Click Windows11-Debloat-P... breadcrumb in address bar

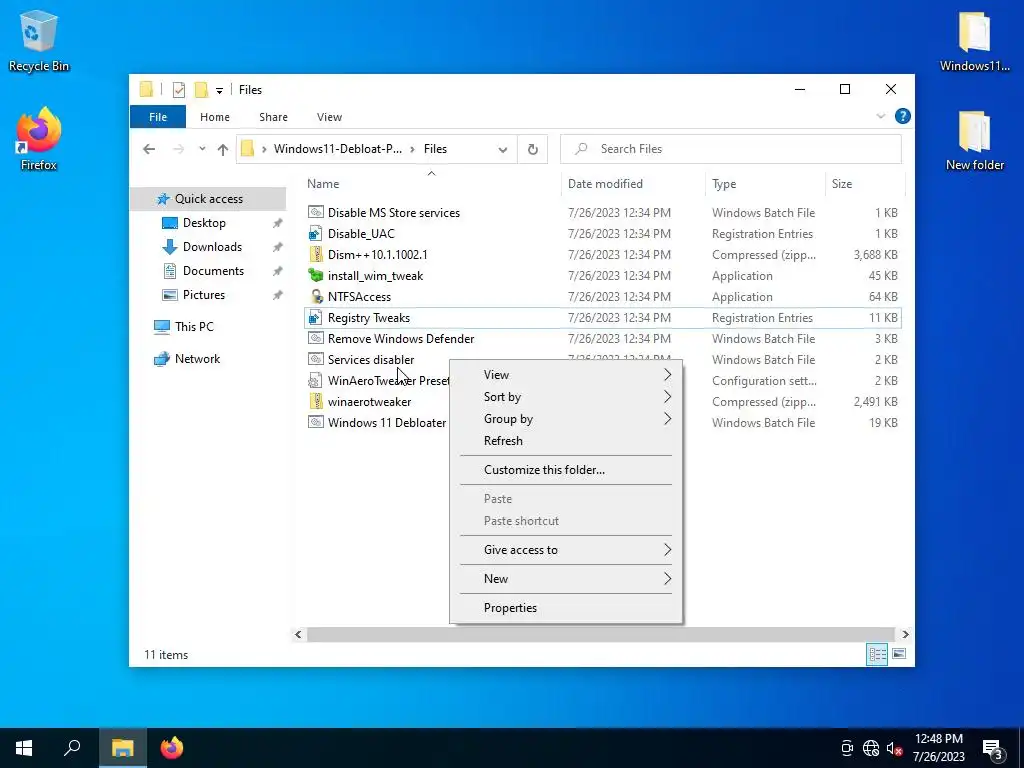coord(338,149)
